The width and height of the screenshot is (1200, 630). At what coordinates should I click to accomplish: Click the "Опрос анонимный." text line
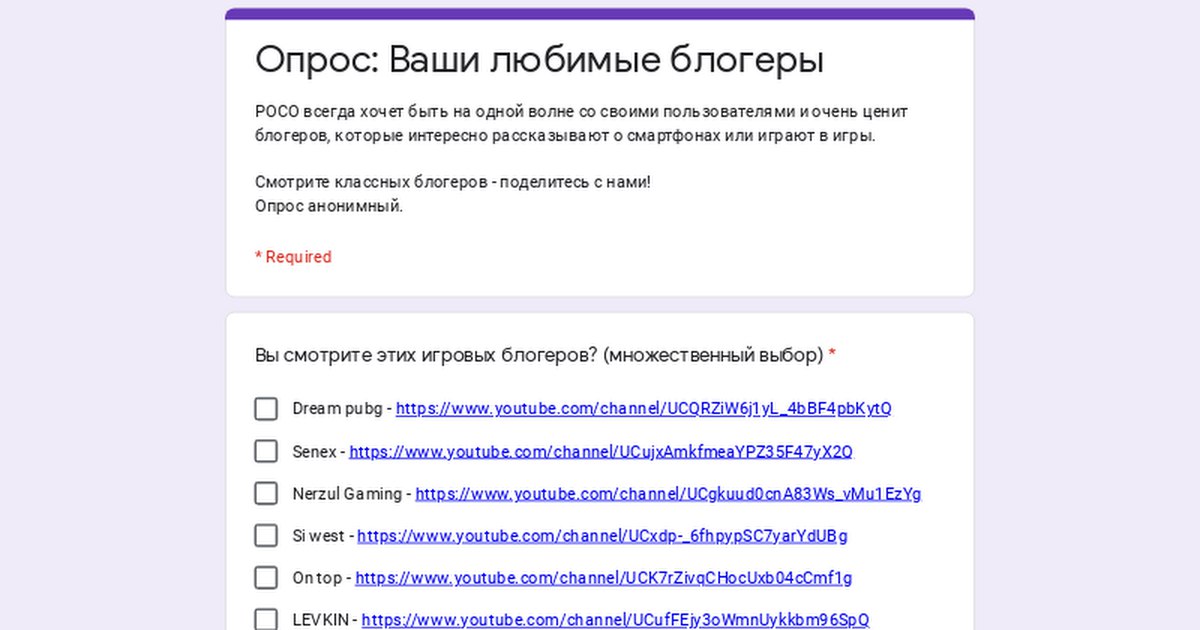click(x=329, y=206)
